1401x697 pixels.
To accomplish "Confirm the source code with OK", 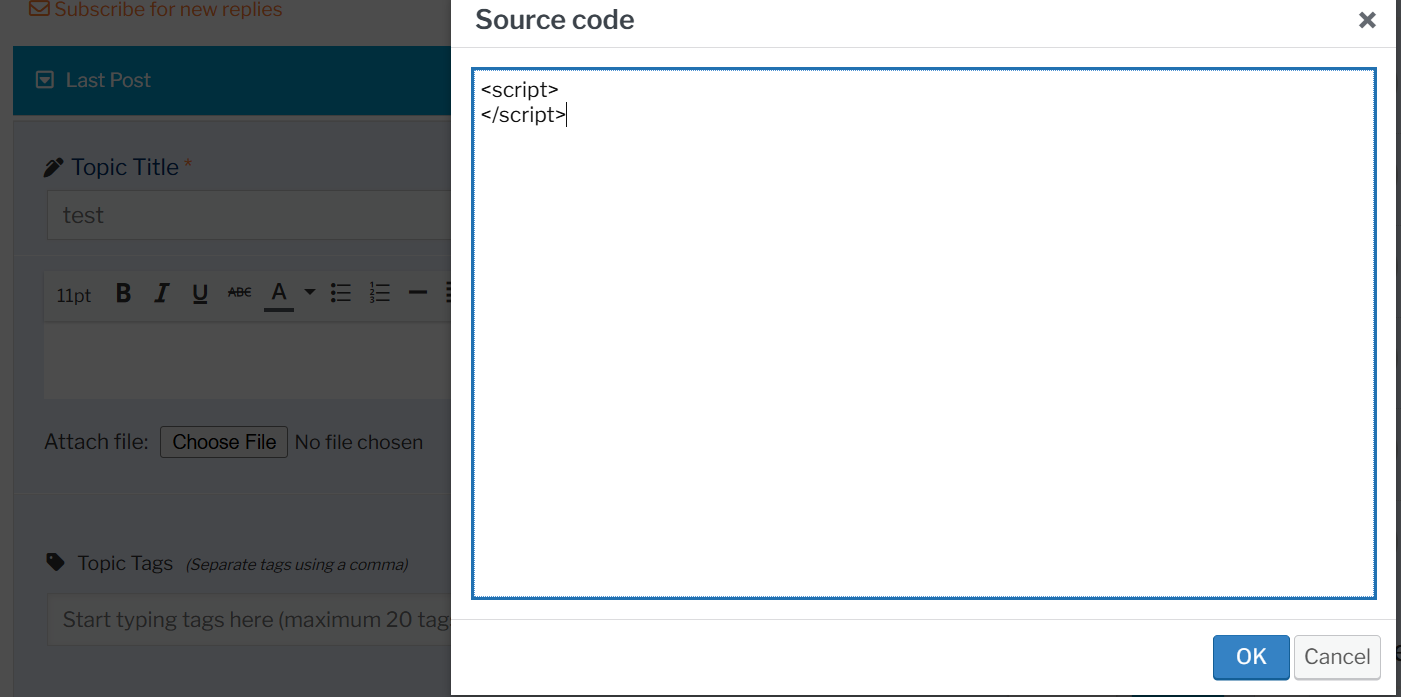I will click(1251, 656).
